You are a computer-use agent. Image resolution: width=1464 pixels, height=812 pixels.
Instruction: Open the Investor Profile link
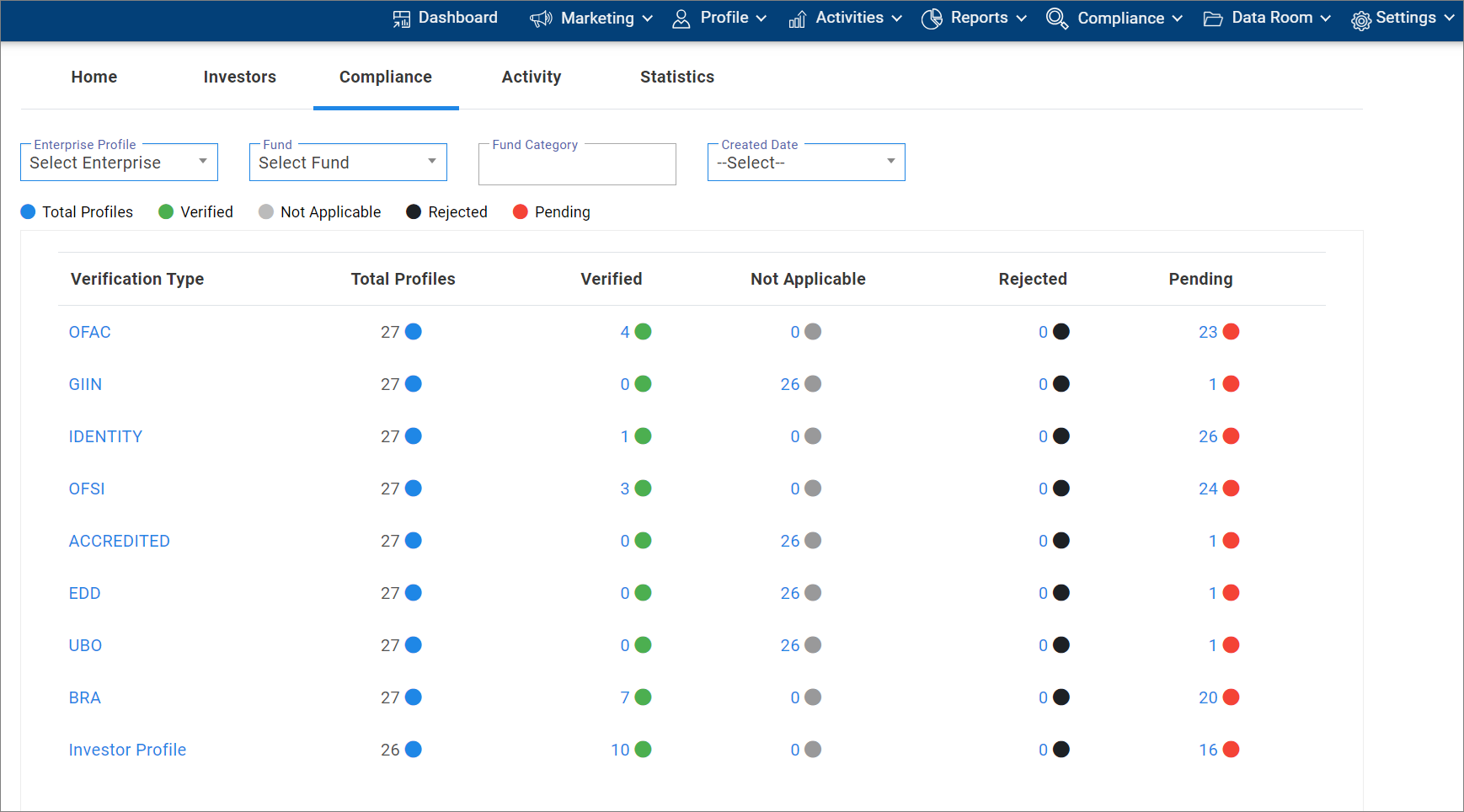click(x=127, y=750)
